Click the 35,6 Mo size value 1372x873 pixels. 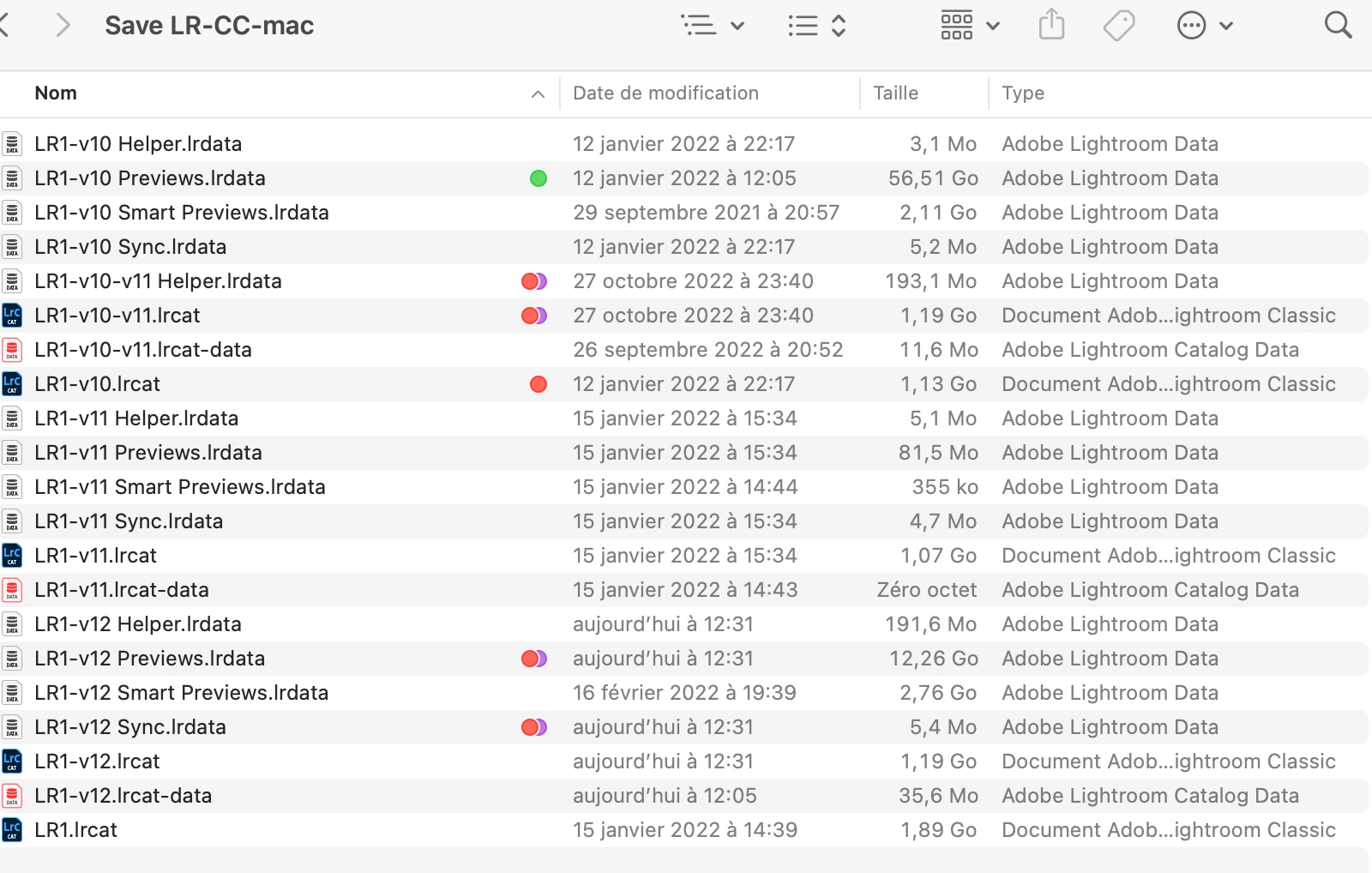pos(938,796)
